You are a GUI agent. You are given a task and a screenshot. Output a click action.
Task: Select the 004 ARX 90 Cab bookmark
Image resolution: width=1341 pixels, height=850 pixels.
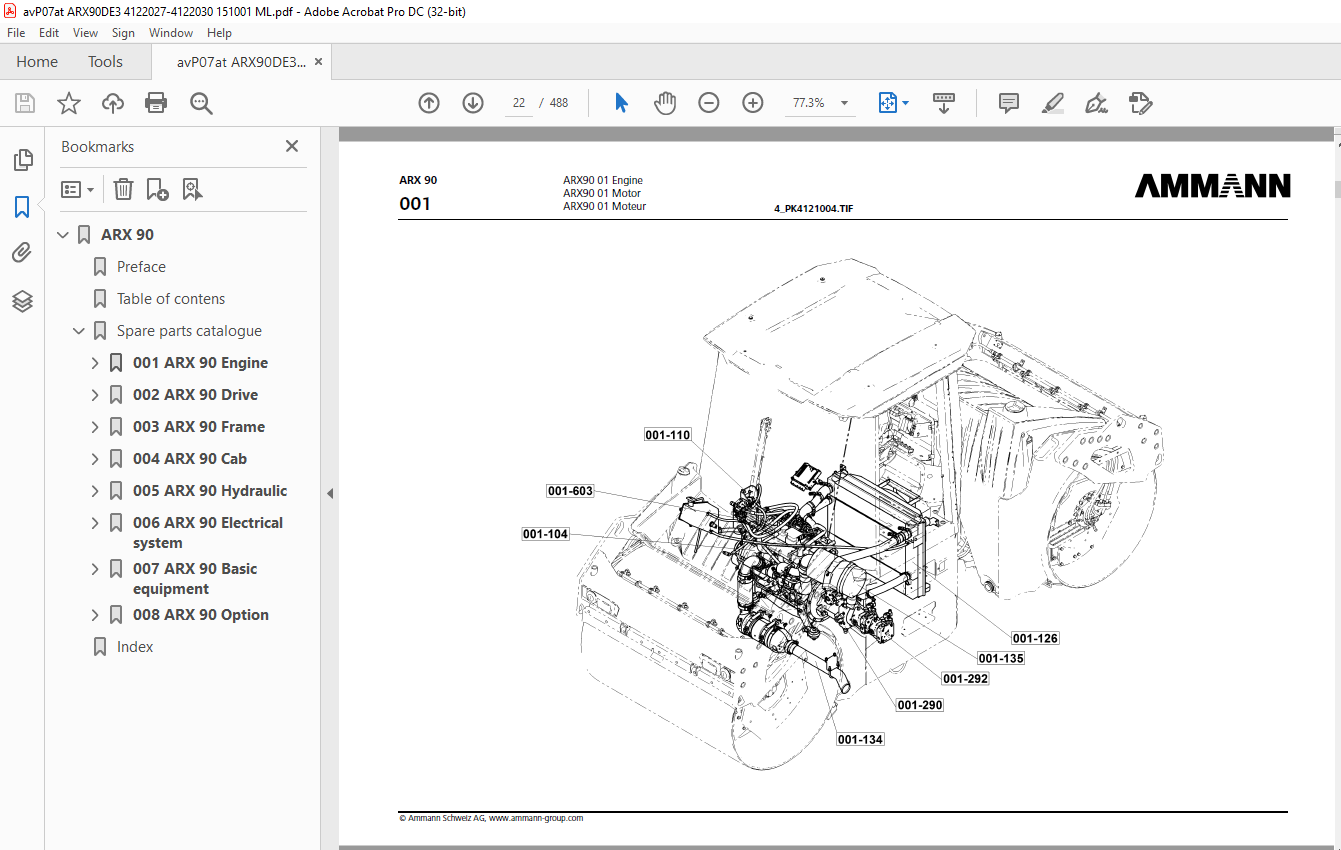(190, 459)
